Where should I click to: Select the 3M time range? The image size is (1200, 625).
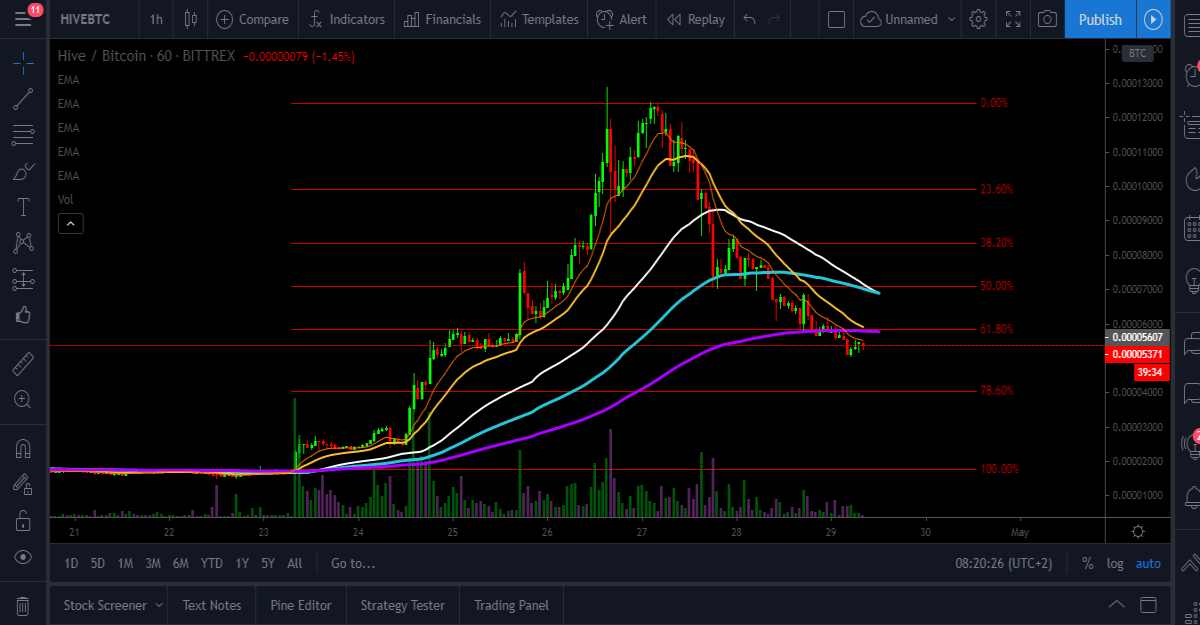pyautogui.click(x=152, y=563)
